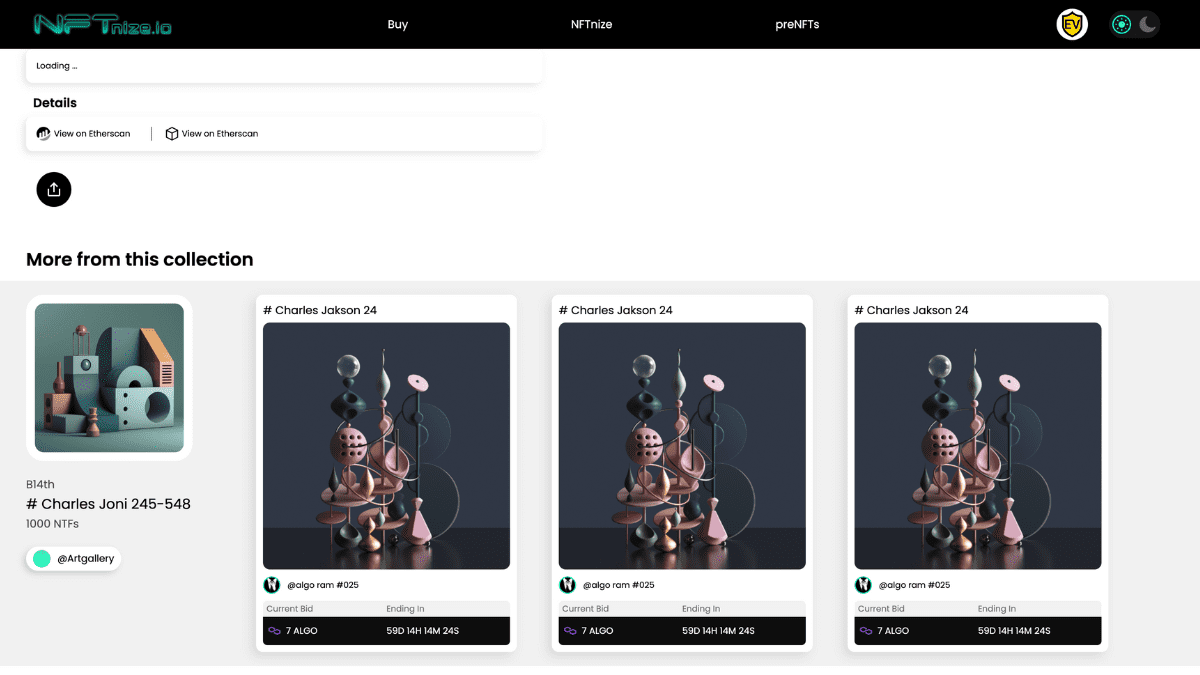The image size is (1200, 675).
Task: Click the ALGO currency icon in last card
Action: 866,631
